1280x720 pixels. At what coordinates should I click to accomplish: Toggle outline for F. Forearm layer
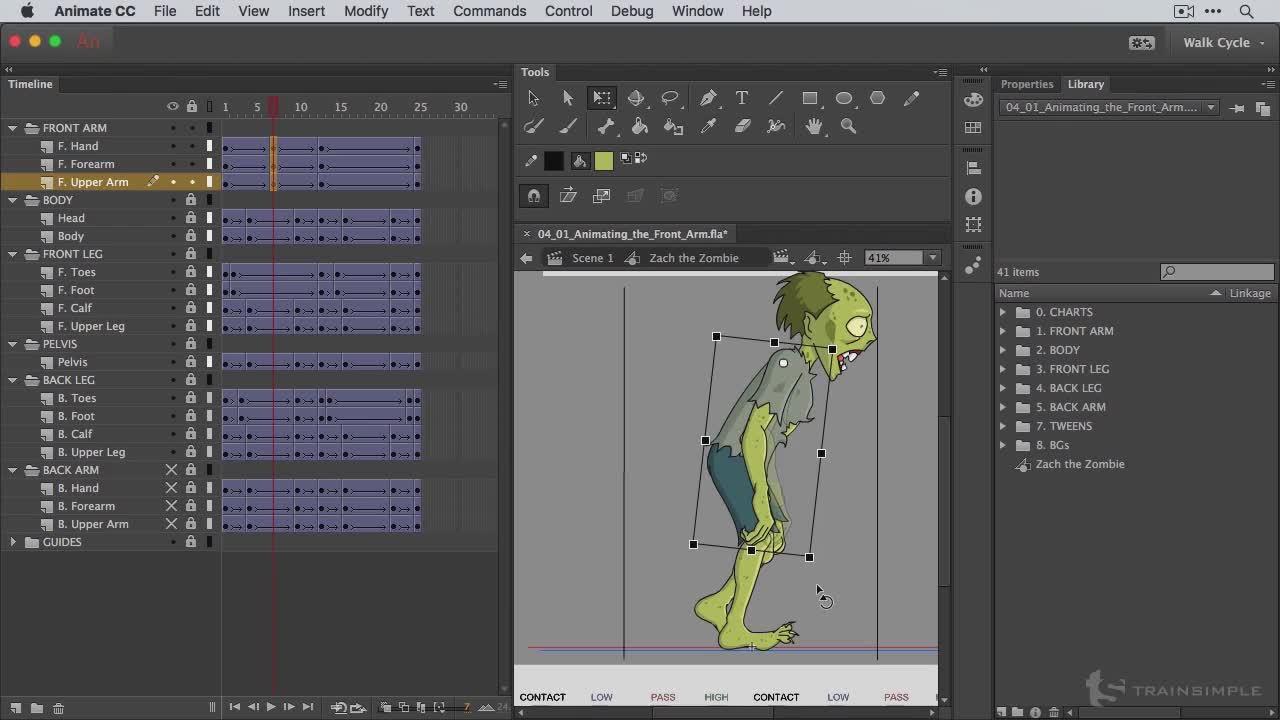coord(209,164)
